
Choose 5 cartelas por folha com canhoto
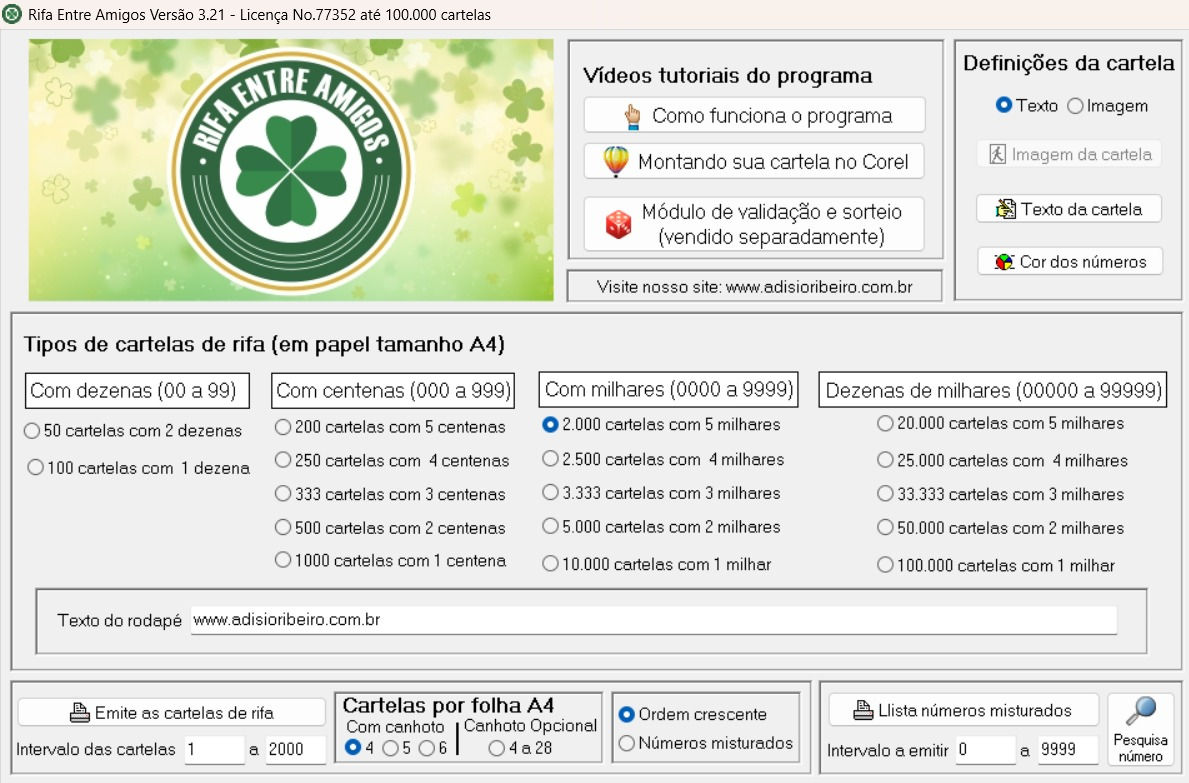(391, 748)
